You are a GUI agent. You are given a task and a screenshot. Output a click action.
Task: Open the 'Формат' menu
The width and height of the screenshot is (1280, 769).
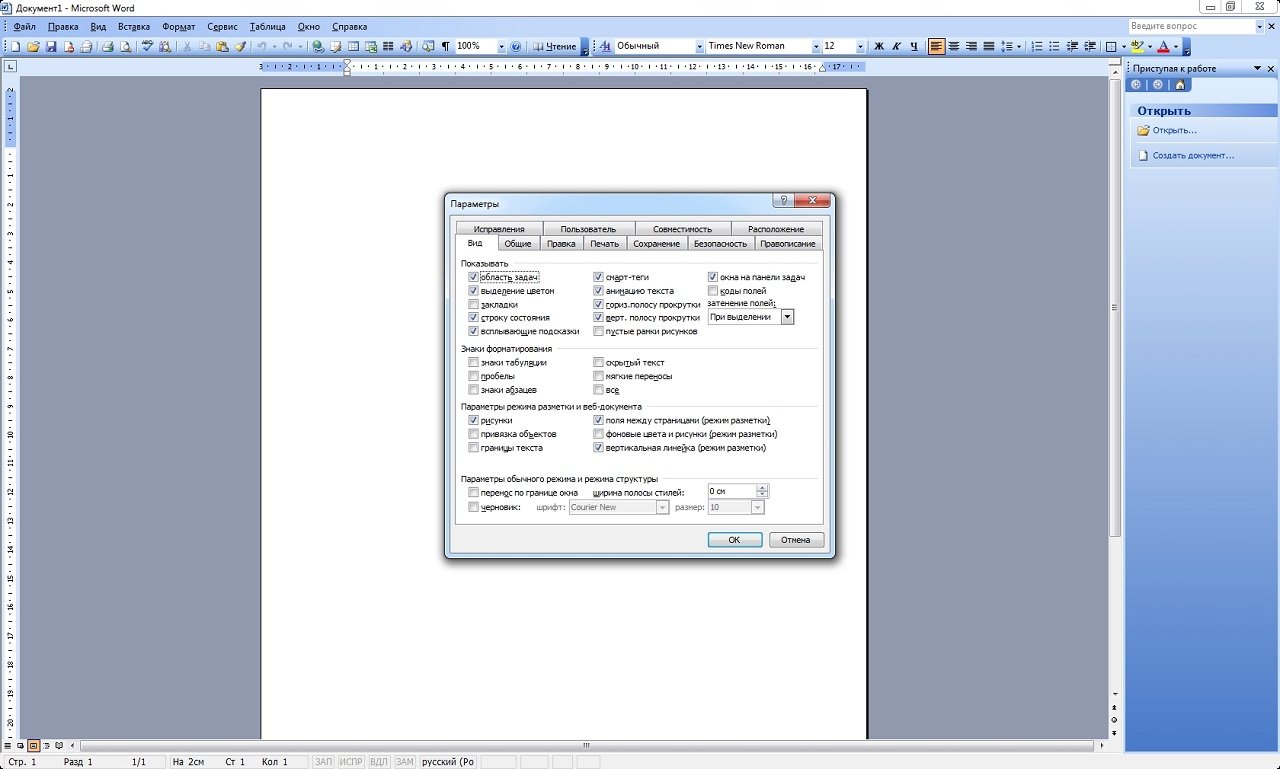[x=178, y=27]
